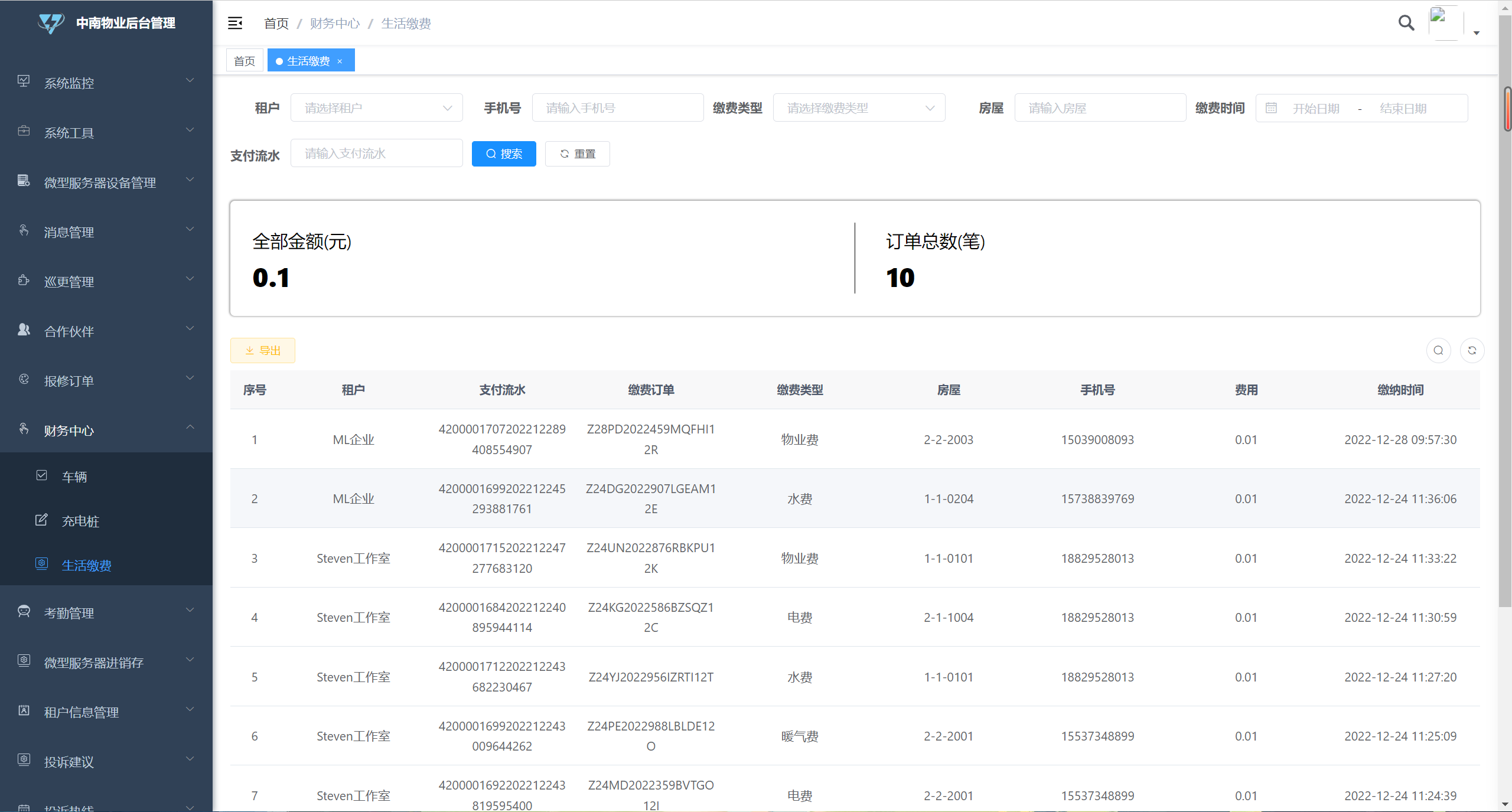Click phone number 15039008093 cell

(1097, 439)
